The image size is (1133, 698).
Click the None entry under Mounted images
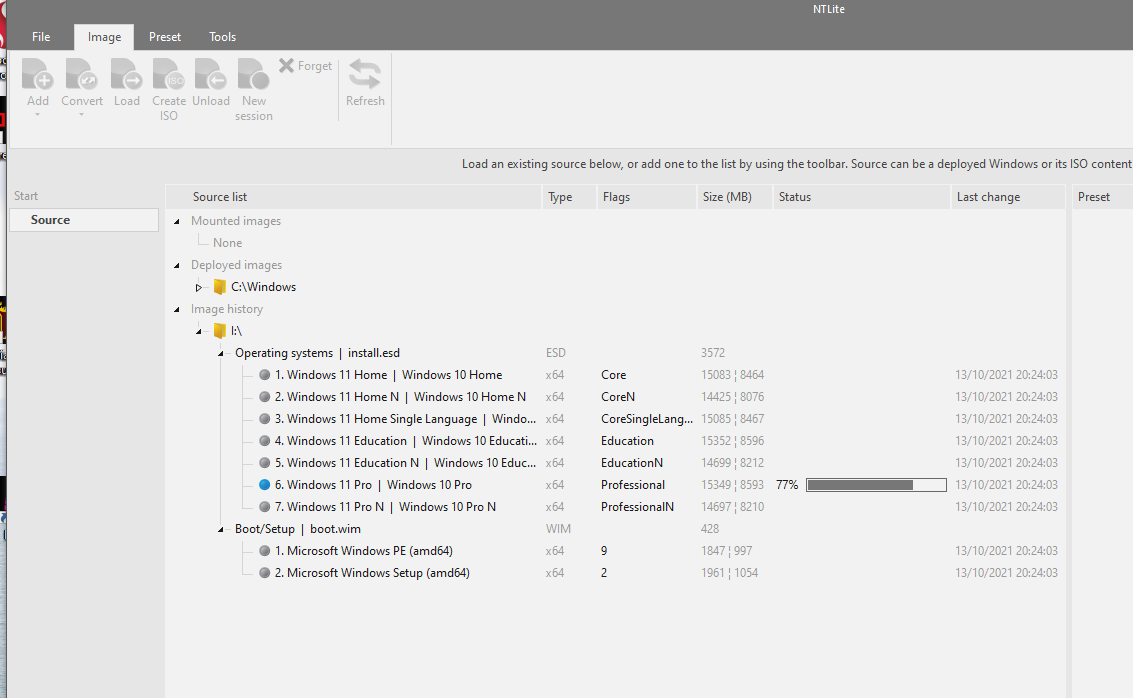click(228, 243)
